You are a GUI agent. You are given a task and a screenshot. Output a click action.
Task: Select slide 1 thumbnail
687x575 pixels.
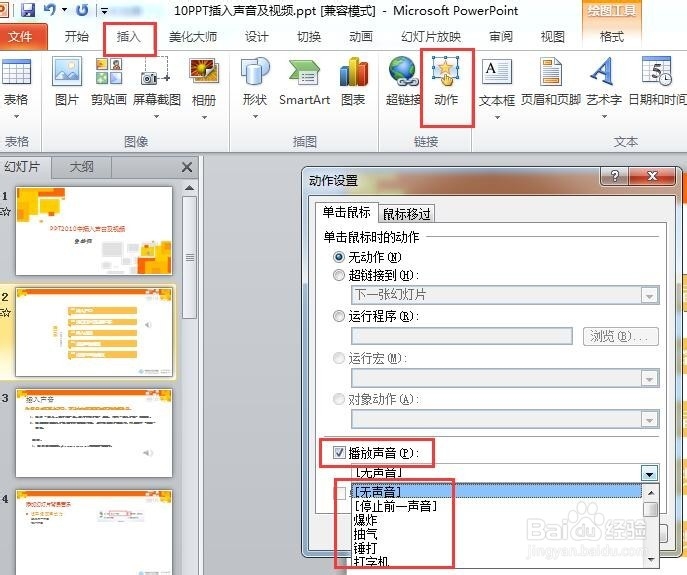(94, 231)
